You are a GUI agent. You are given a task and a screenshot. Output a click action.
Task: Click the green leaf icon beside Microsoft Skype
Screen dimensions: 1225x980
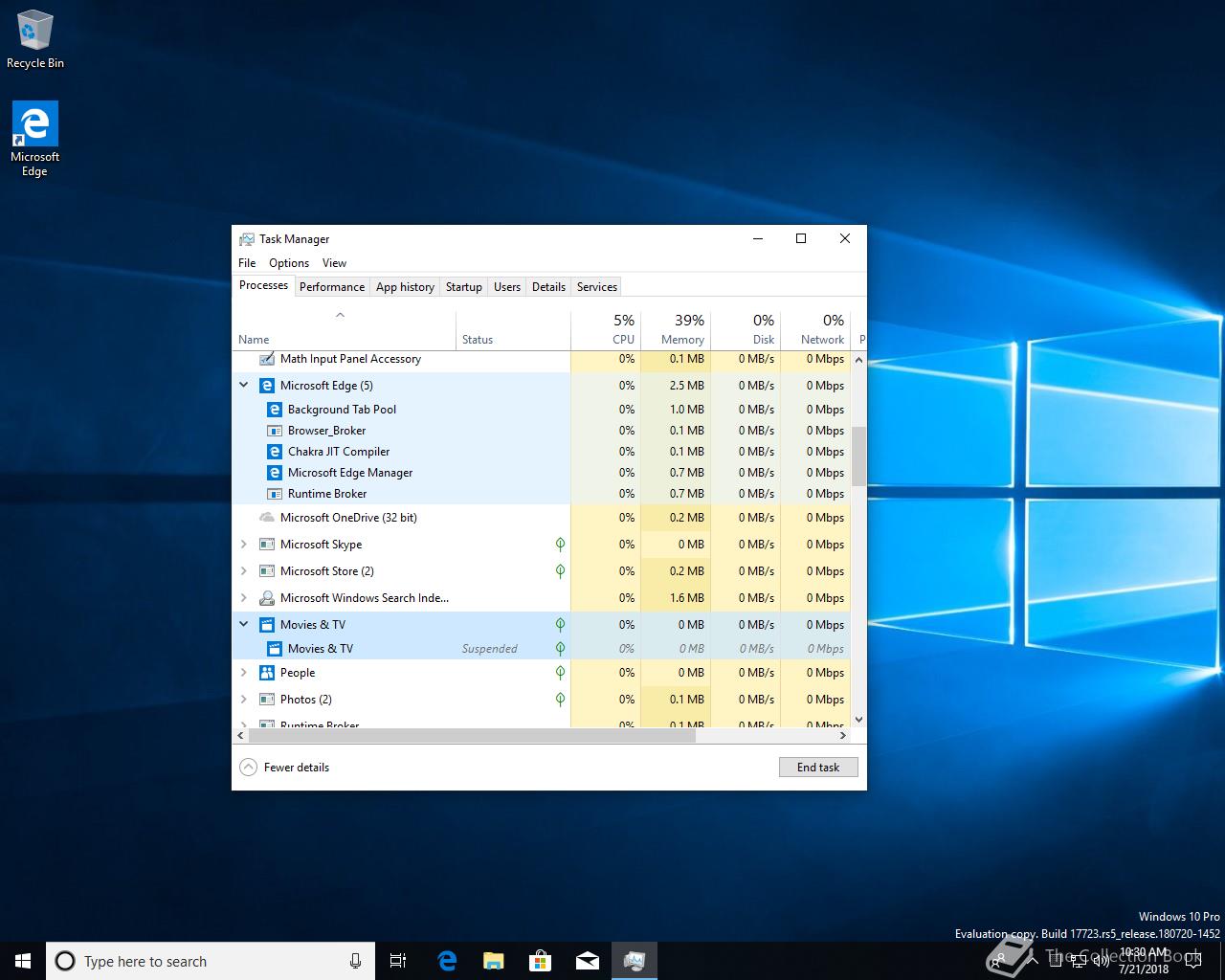[x=560, y=545]
